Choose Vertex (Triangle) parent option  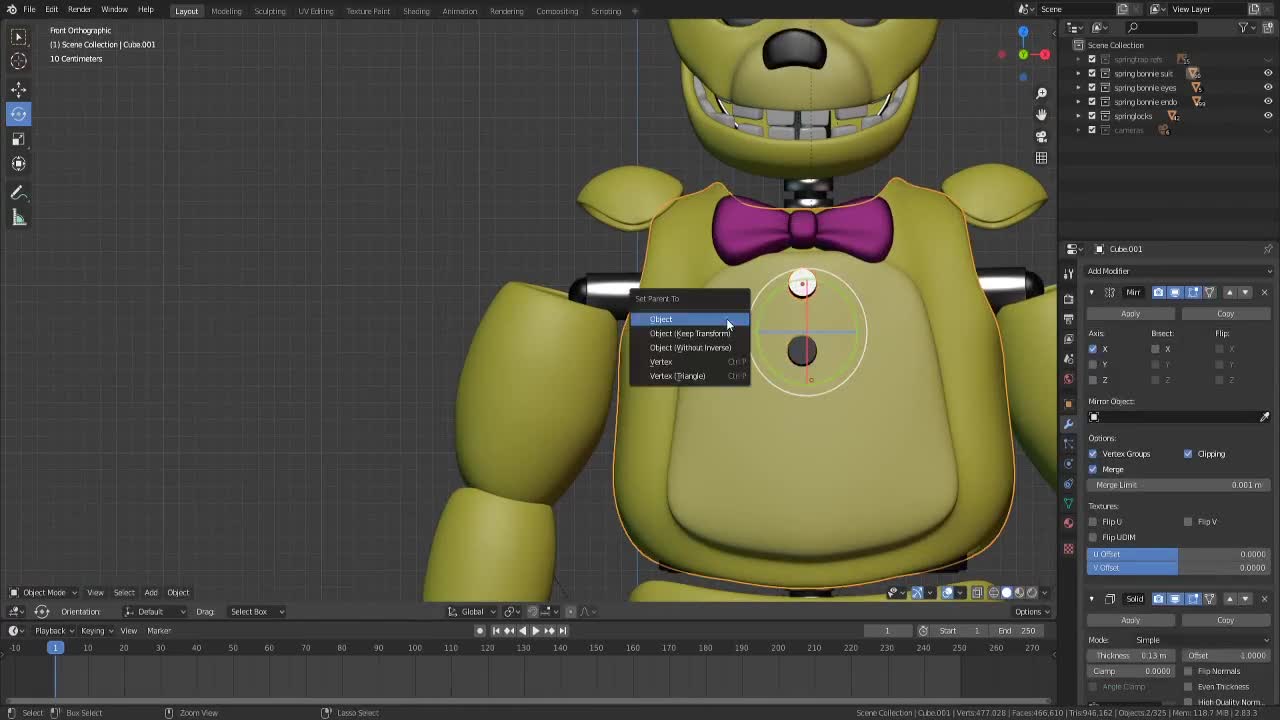[689, 376]
